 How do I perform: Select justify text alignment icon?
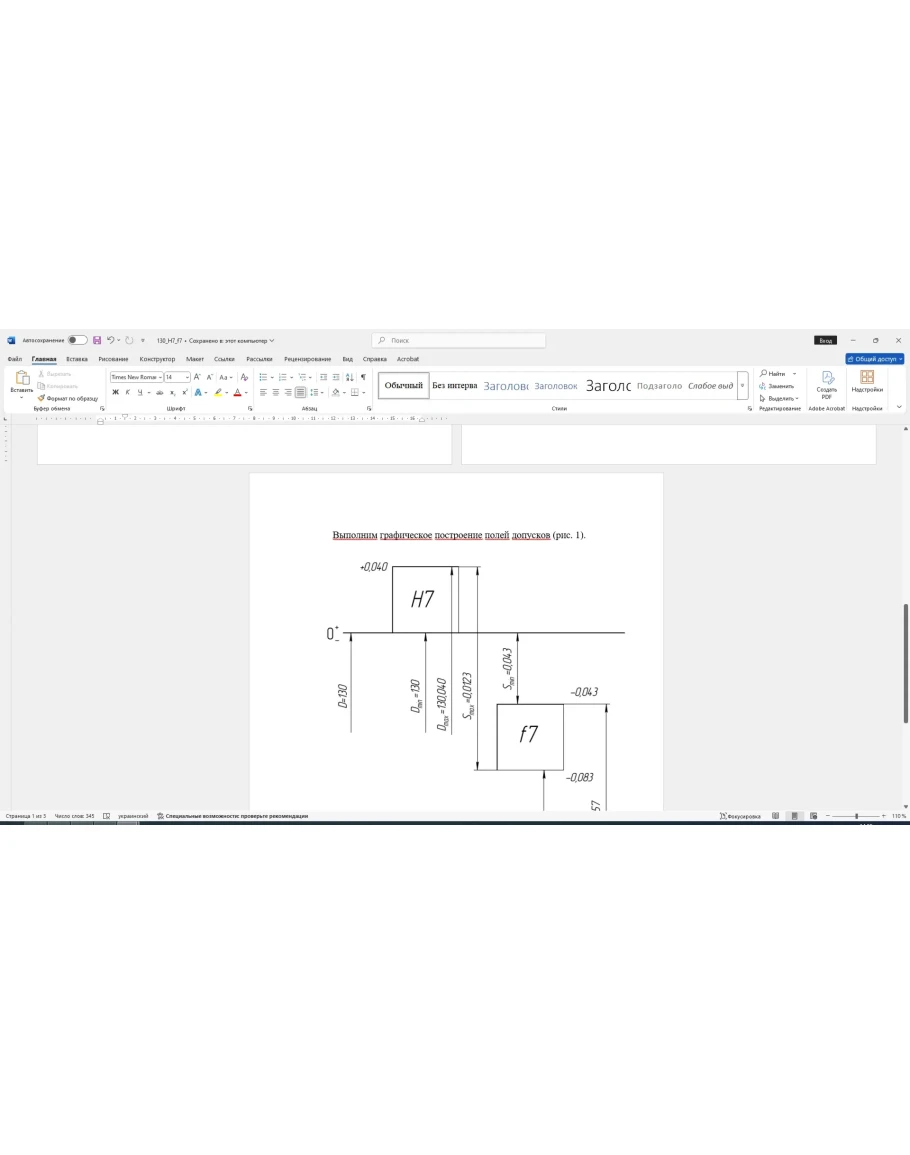coord(300,393)
